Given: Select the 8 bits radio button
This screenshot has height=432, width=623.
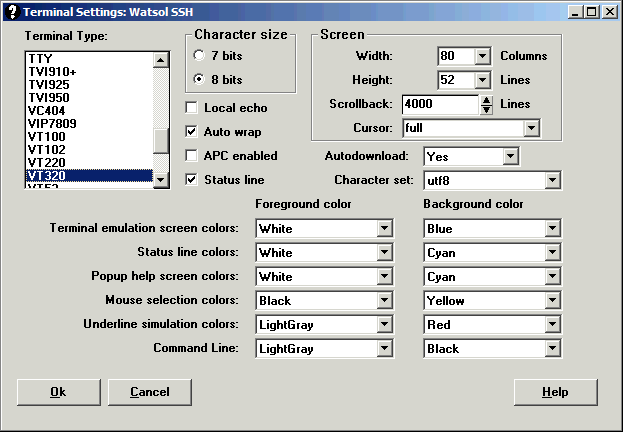Looking at the screenshot, I should pyautogui.click(x=200, y=78).
